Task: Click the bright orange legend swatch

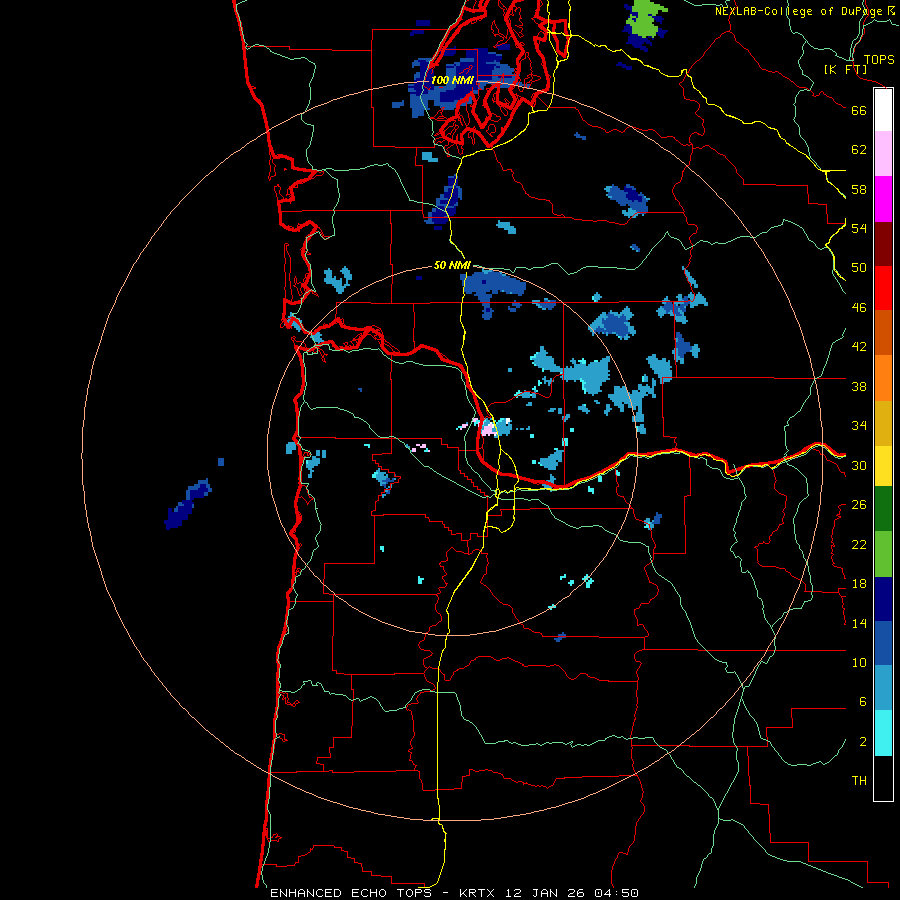Action: point(883,377)
